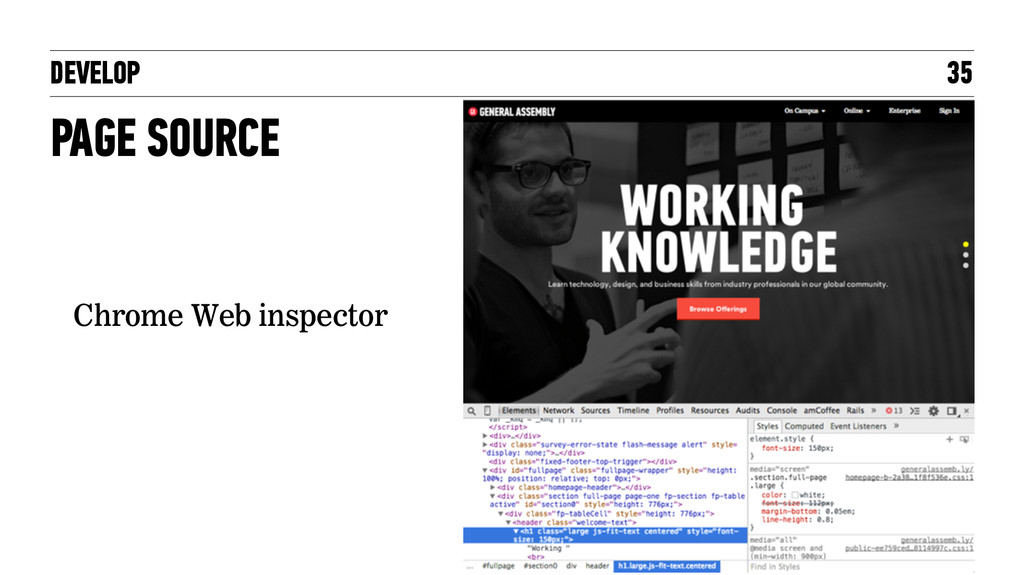Click the line-height: 0.8 property
1024x575 pixels.
[x=797, y=519]
